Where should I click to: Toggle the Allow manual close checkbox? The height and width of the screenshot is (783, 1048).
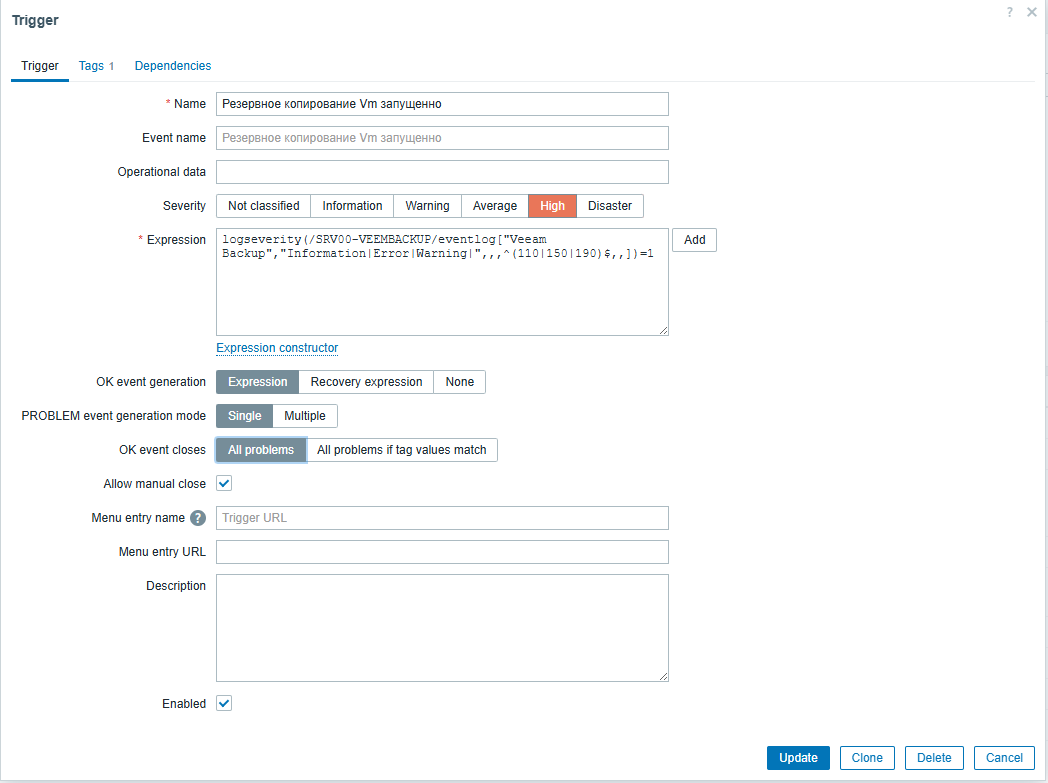click(x=224, y=484)
